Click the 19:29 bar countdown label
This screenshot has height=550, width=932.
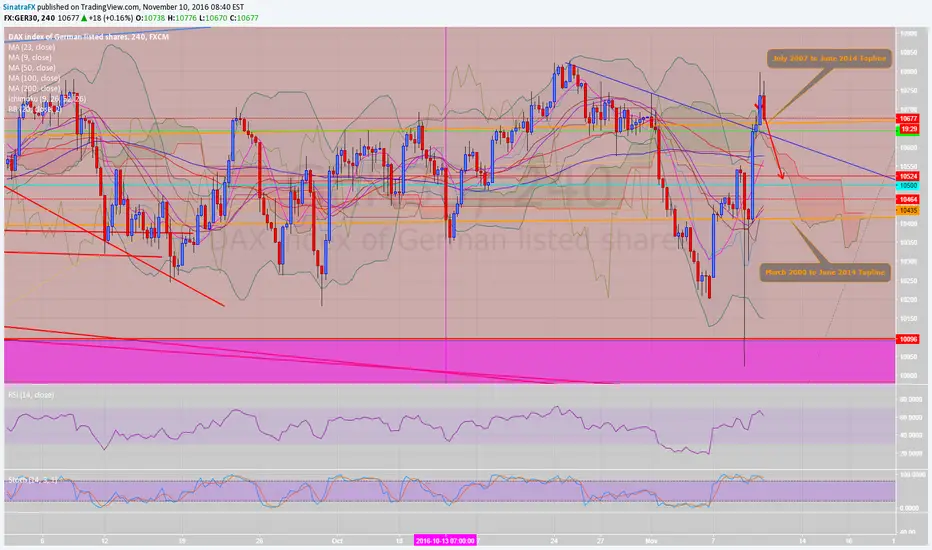tap(908, 129)
